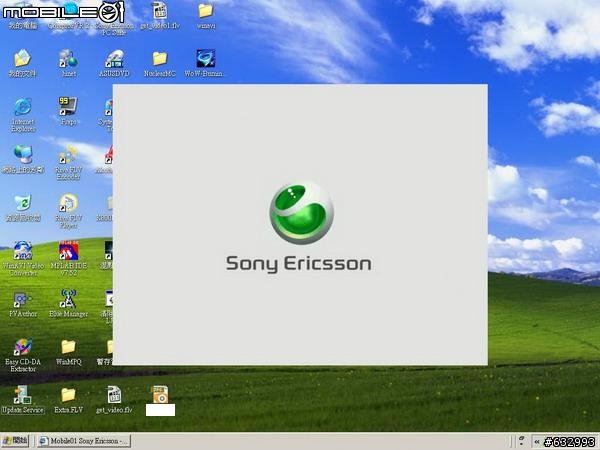Launch the WoW-Burnin shortcut
This screenshot has width=600, height=450.
[x=204, y=63]
